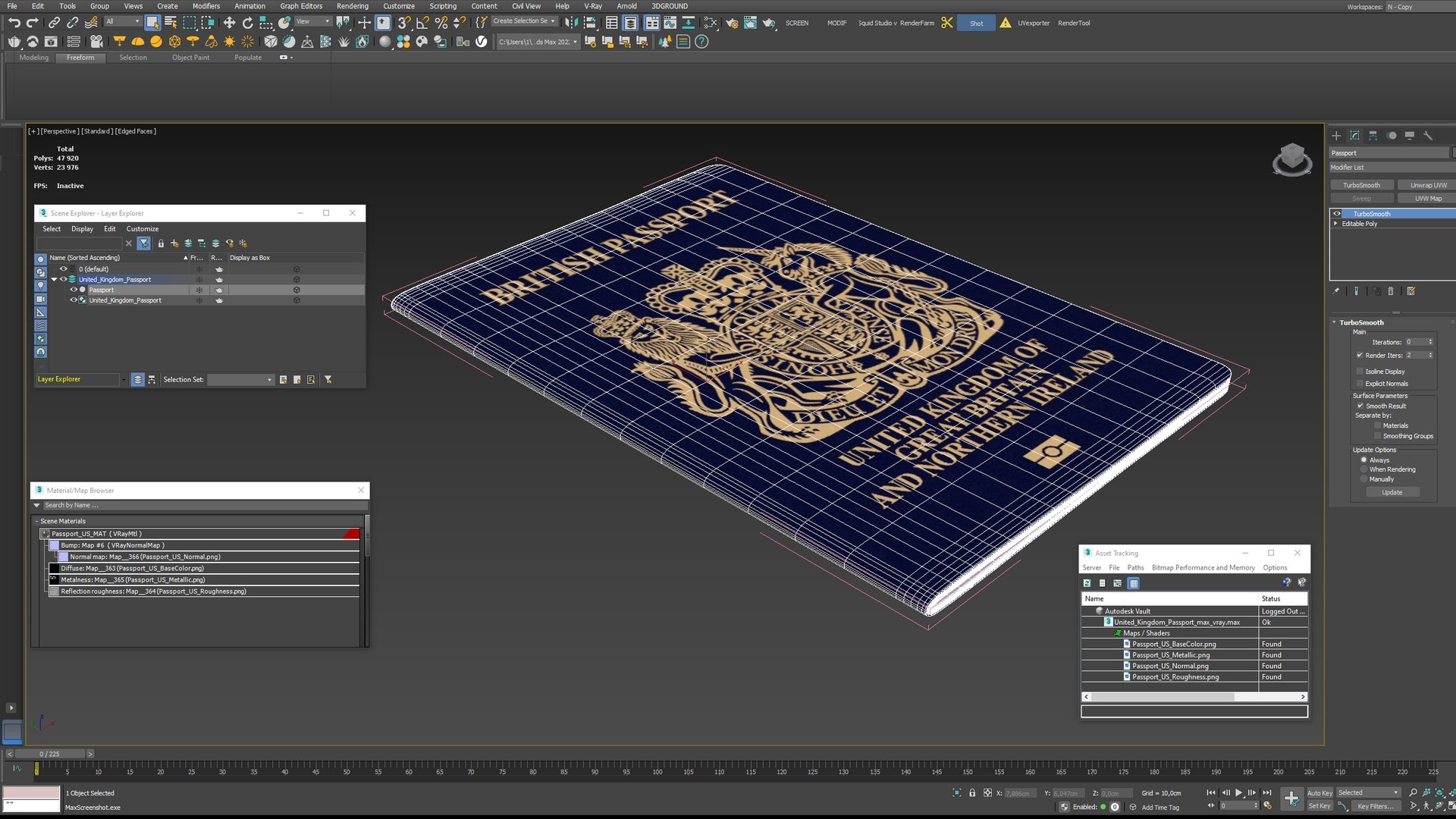Image resolution: width=1456 pixels, height=819 pixels.
Task: Click the pin stack icon
Action: [x=1336, y=291]
